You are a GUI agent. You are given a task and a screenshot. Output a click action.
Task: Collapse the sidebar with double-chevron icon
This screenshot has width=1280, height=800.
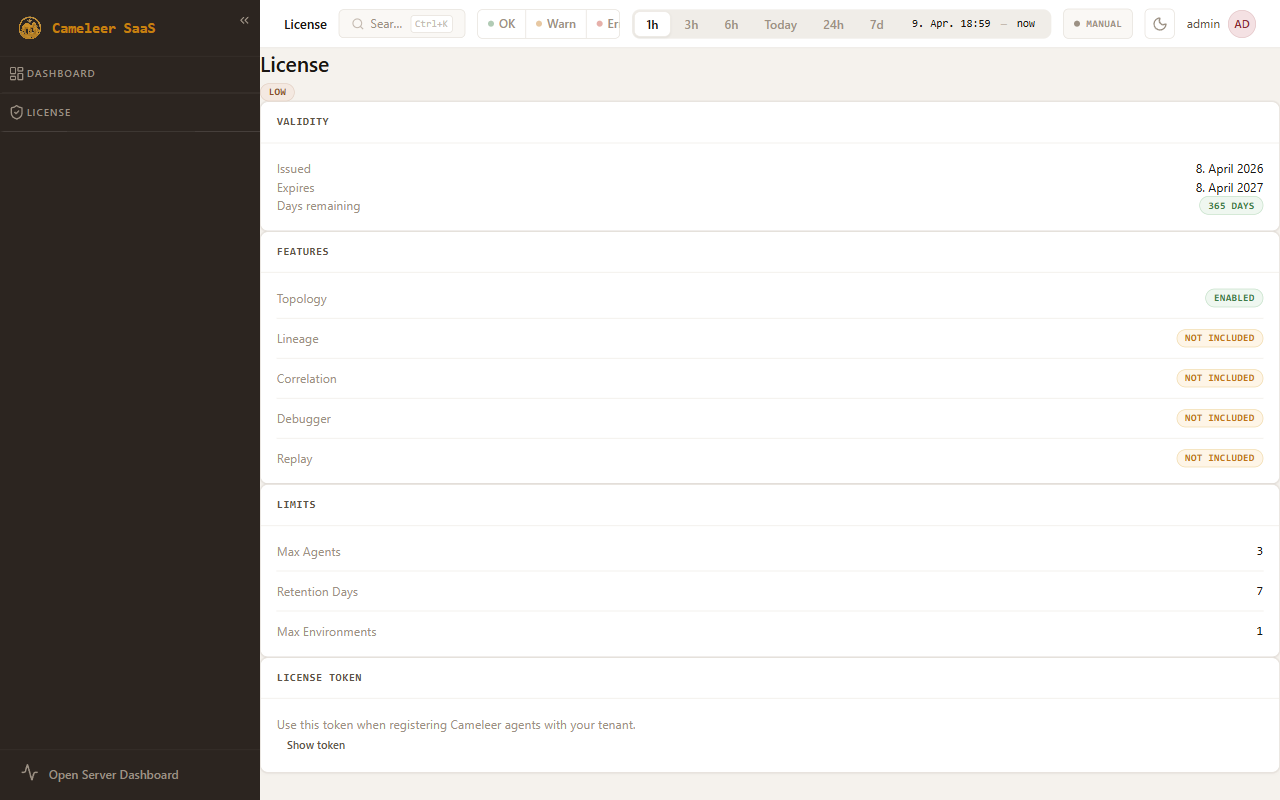tap(244, 20)
